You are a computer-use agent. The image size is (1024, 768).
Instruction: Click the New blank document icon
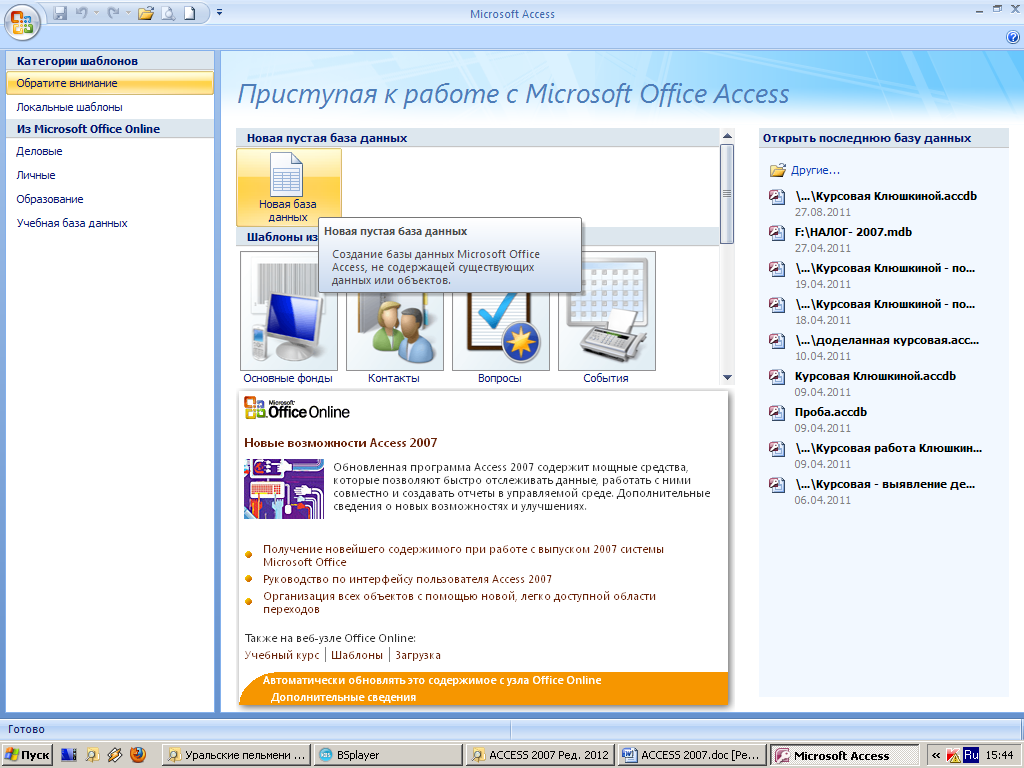click(x=189, y=13)
